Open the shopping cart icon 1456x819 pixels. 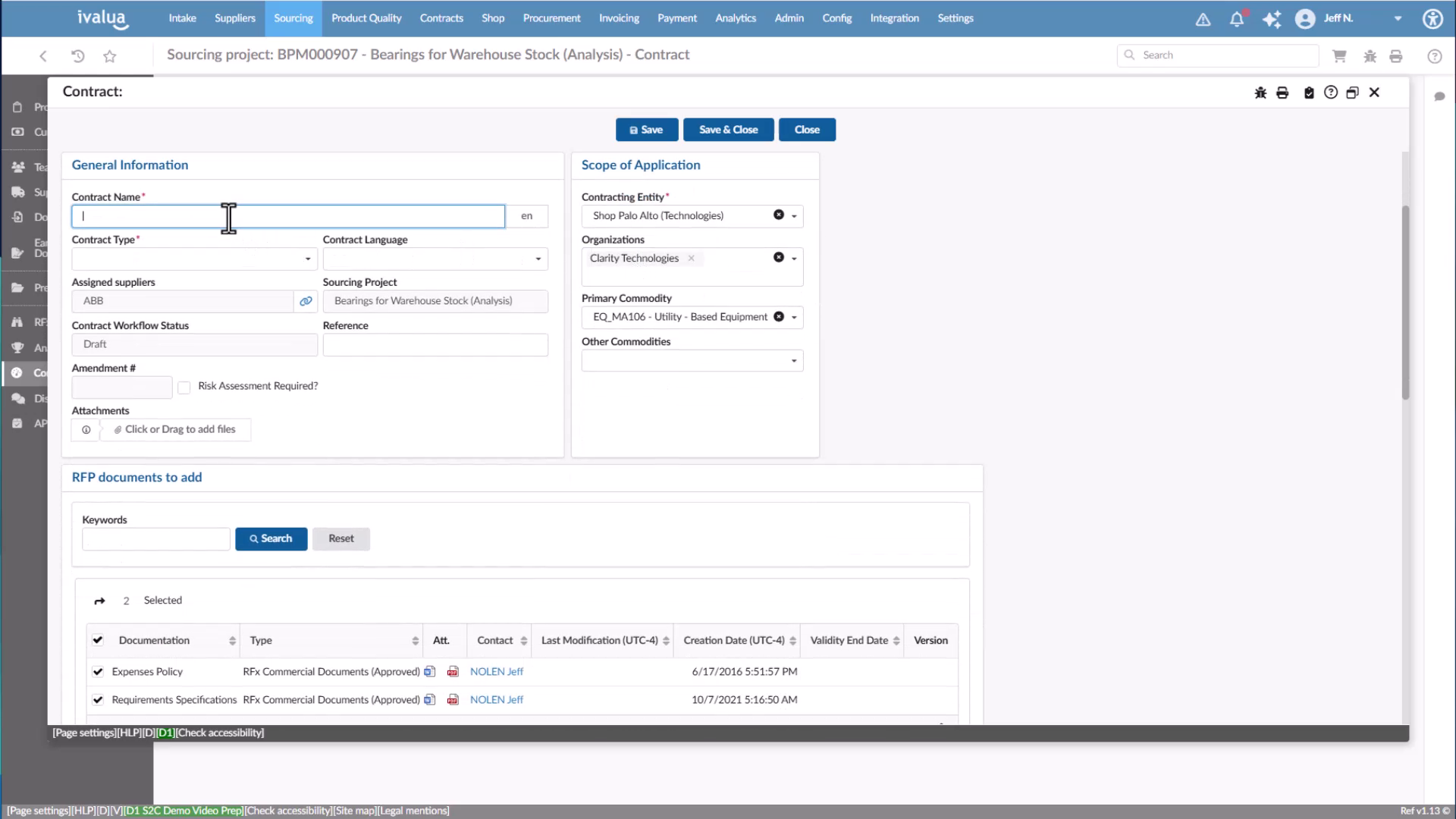pyautogui.click(x=1340, y=56)
